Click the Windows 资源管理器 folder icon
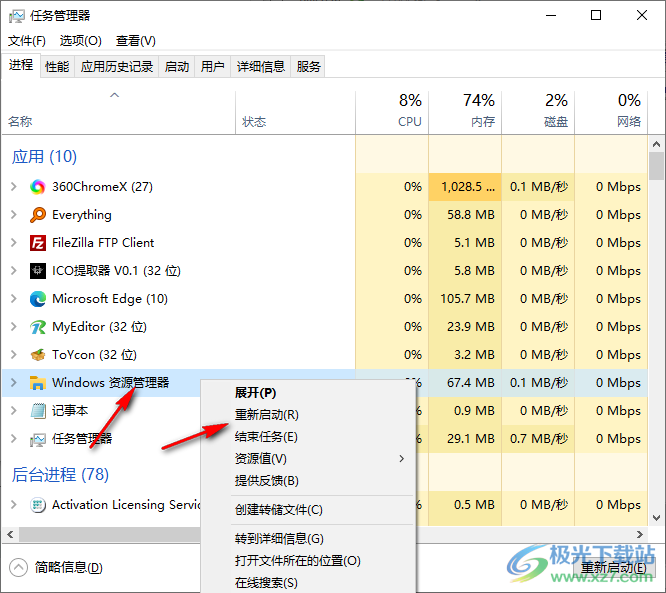 pyautogui.click(x=37, y=383)
